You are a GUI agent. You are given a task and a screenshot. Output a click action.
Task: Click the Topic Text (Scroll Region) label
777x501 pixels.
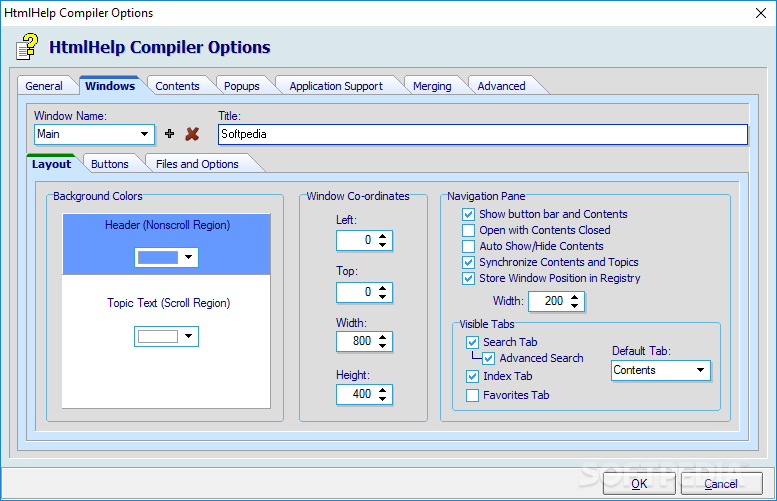[168, 303]
